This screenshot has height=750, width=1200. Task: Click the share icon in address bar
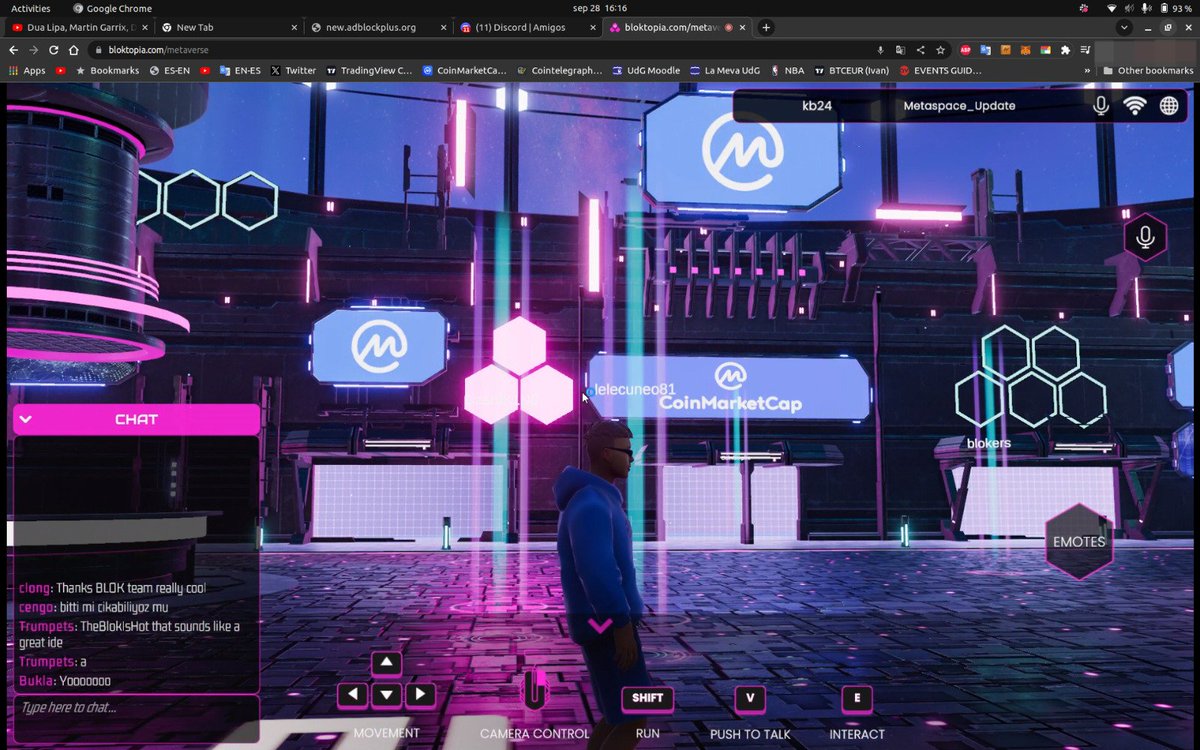click(x=920, y=49)
